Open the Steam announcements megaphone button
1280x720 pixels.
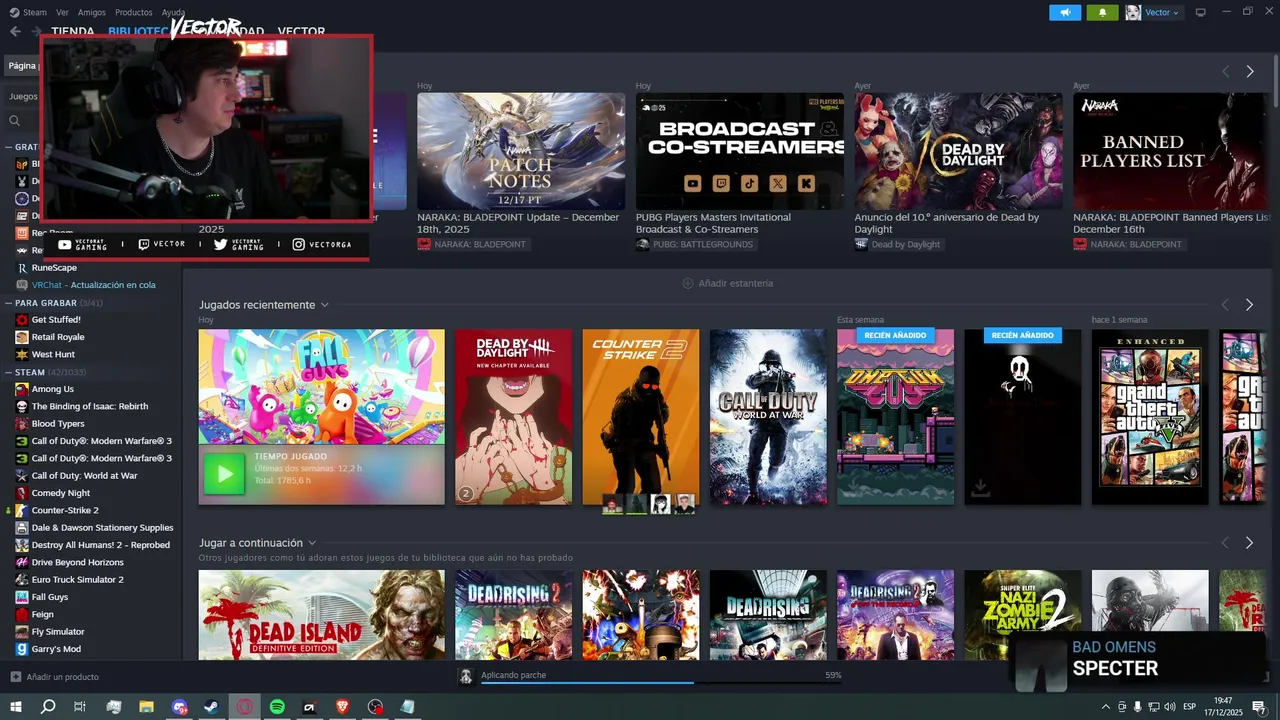(1065, 12)
